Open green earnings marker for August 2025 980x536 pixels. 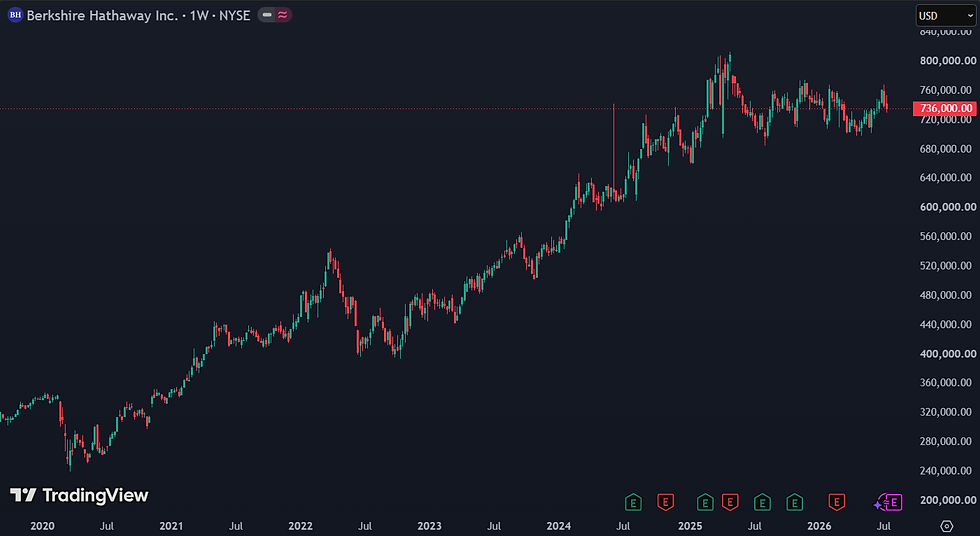click(x=762, y=502)
